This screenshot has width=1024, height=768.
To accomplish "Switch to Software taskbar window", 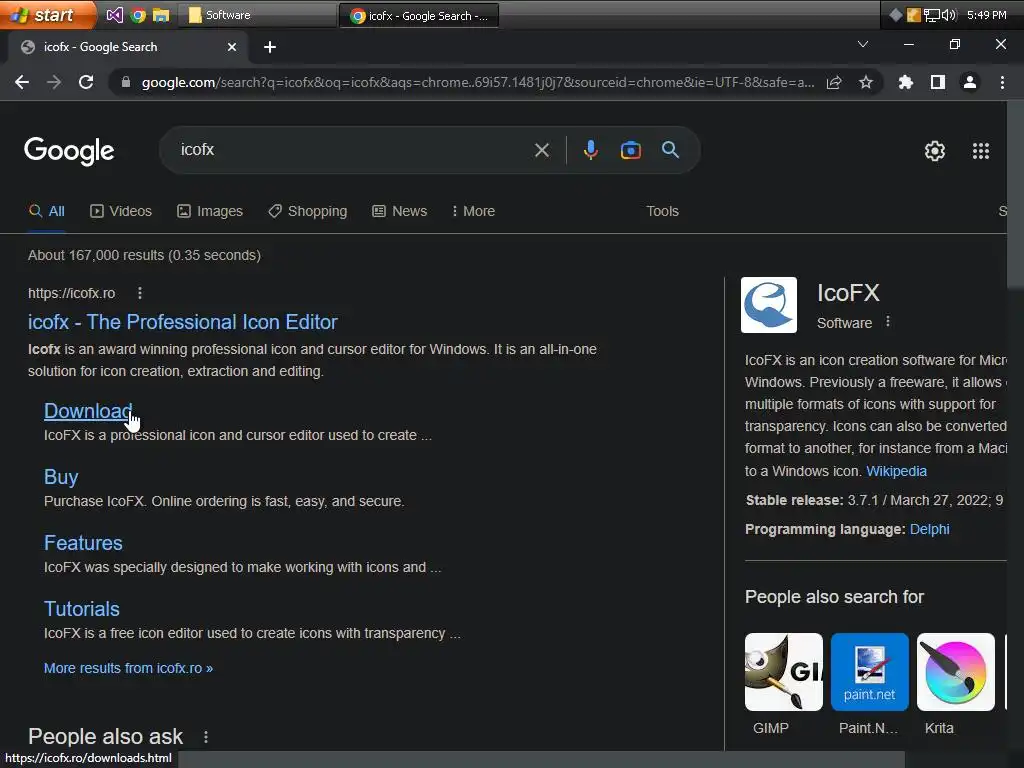I will point(257,15).
